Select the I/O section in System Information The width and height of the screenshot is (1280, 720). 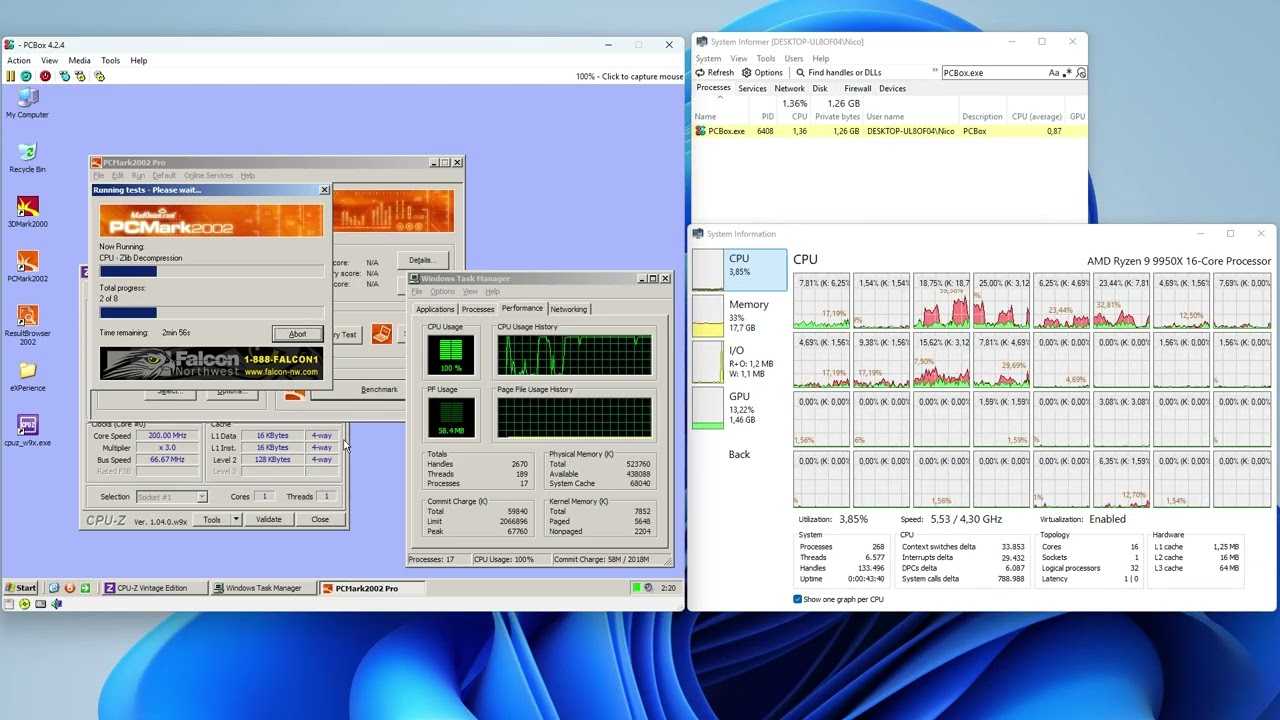pyautogui.click(x=740, y=361)
